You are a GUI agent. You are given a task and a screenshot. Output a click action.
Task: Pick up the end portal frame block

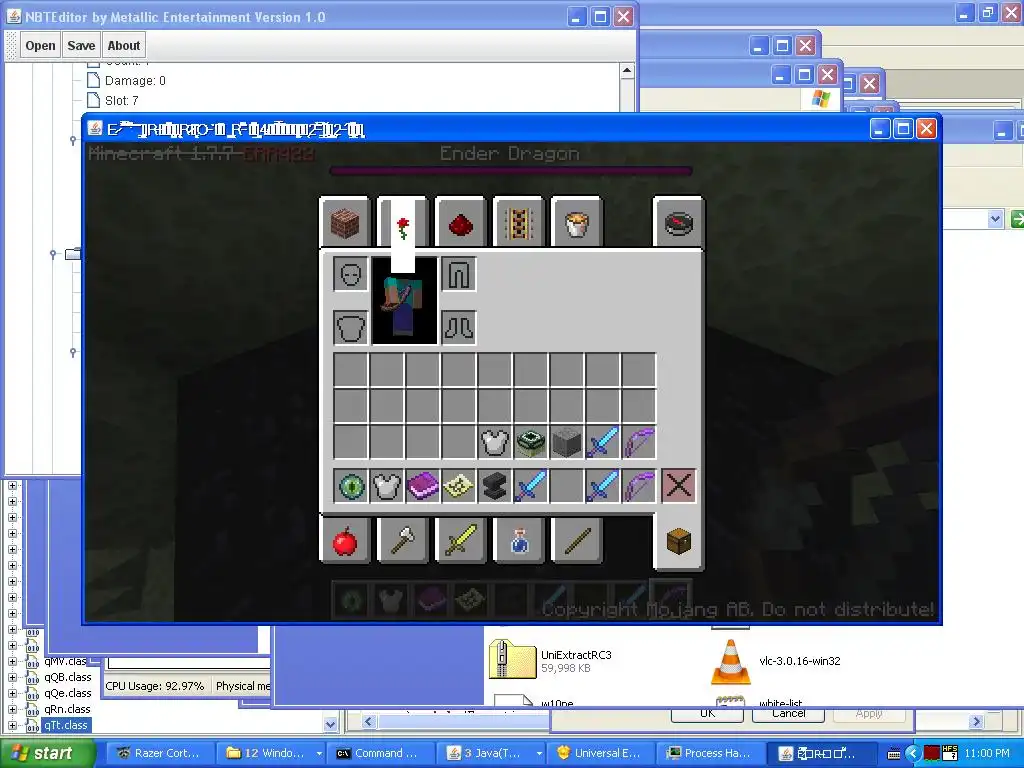point(530,442)
